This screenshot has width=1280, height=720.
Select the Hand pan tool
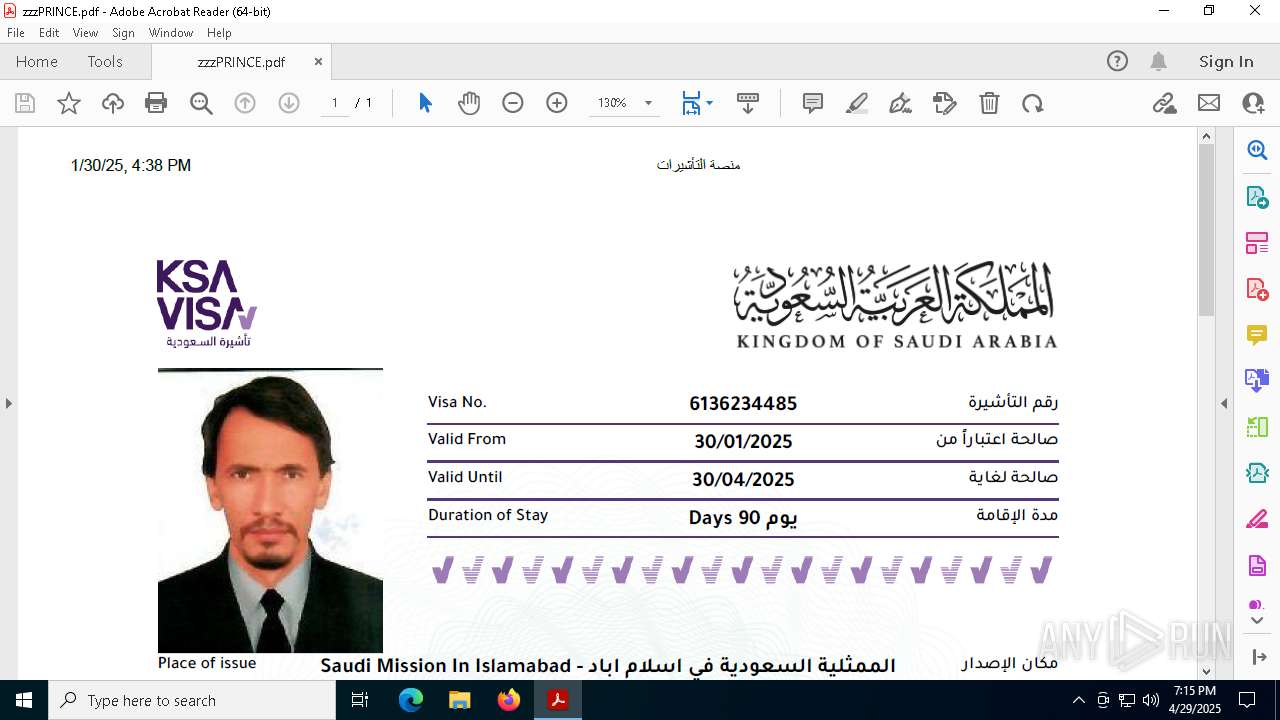[x=469, y=103]
